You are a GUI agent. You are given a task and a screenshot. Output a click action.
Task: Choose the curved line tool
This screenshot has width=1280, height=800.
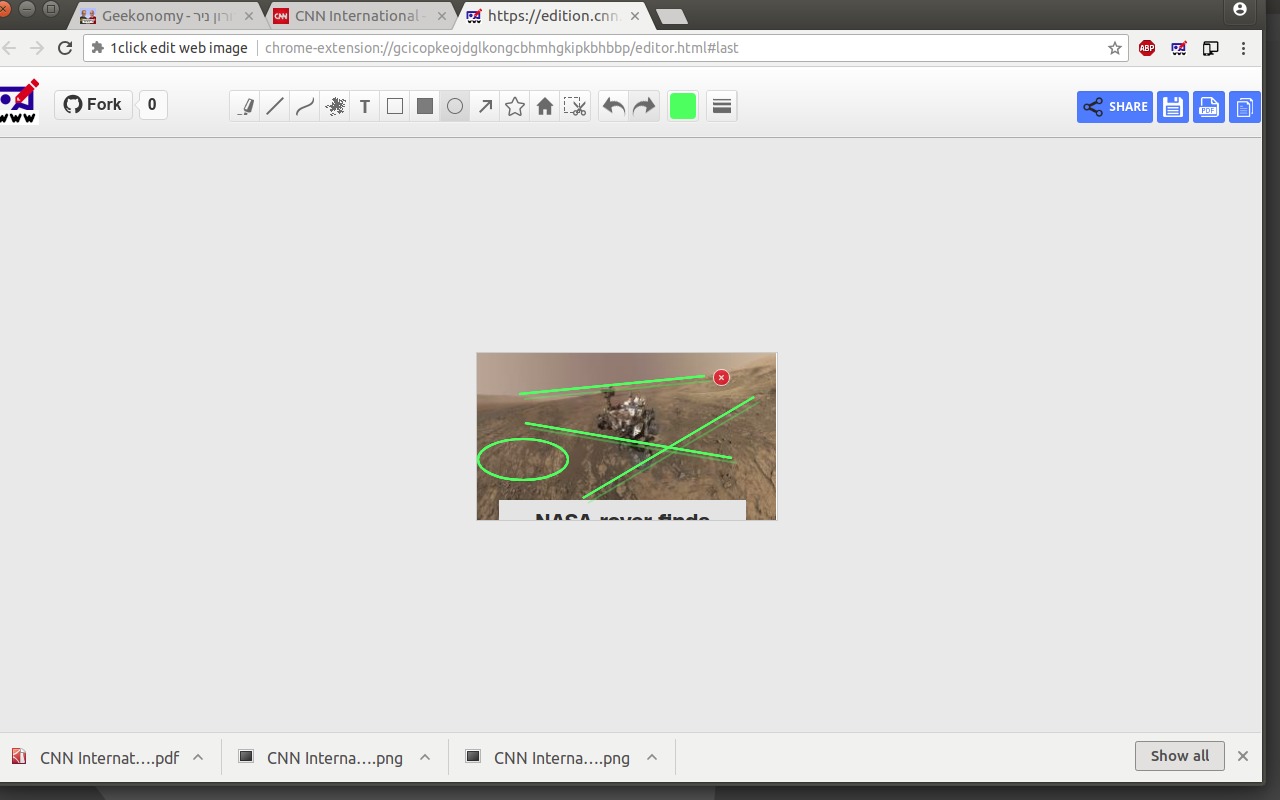305,106
